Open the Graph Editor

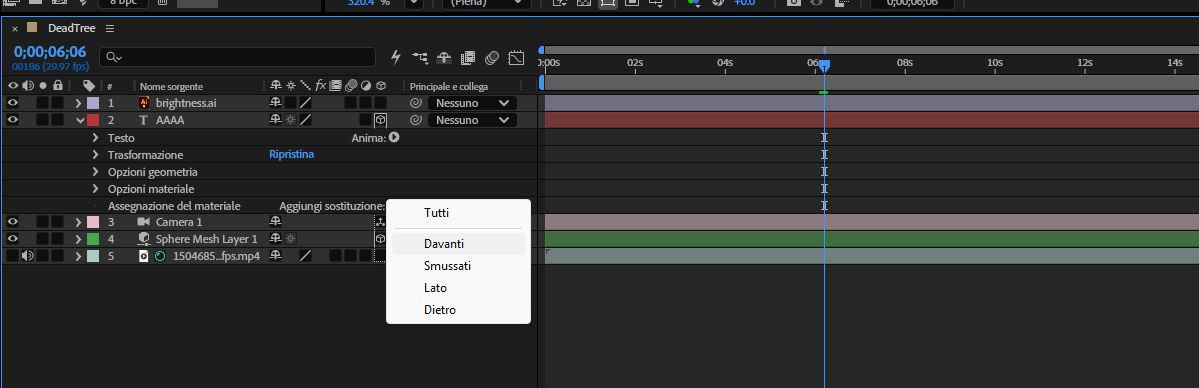pos(517,57)
